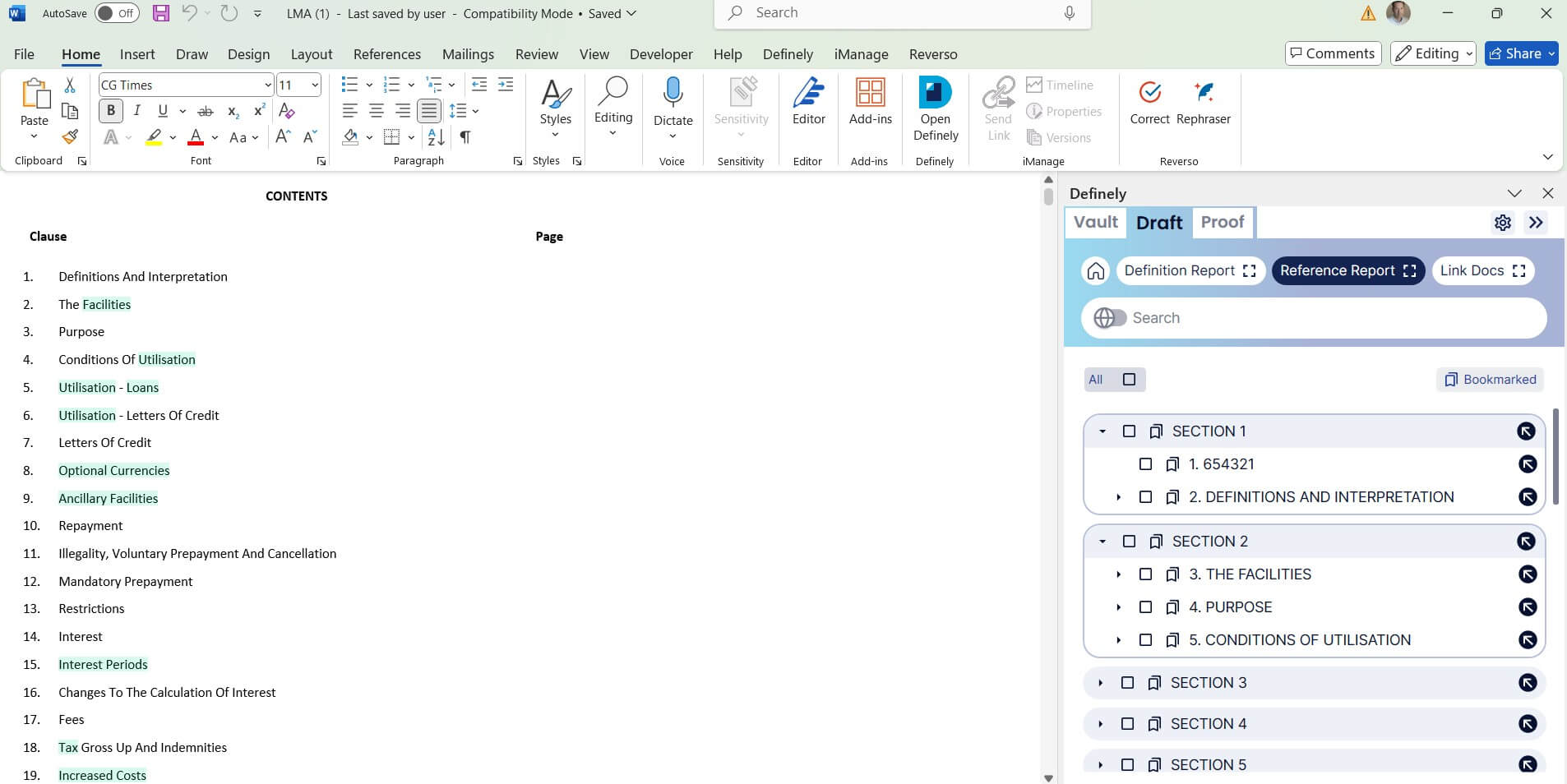Open Definely from the ribbon
Viewport: 1567px width, 784px height.
(935, 110)
